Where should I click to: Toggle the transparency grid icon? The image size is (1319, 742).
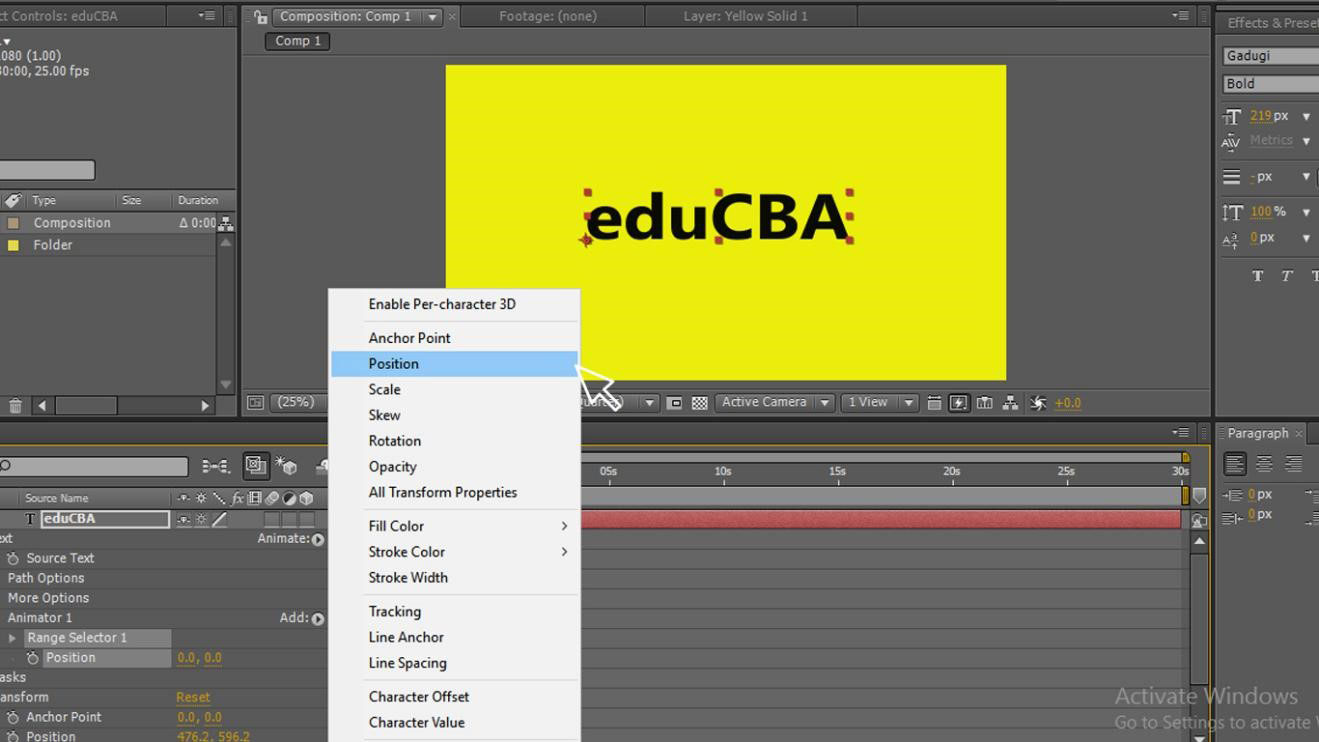pos(700,403)
